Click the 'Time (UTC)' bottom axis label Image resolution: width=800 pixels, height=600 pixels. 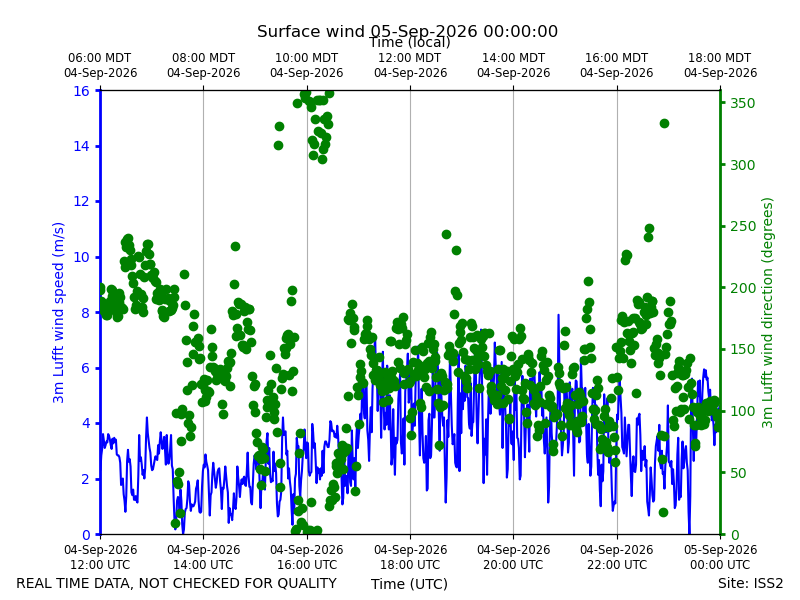tap(409, 584)
